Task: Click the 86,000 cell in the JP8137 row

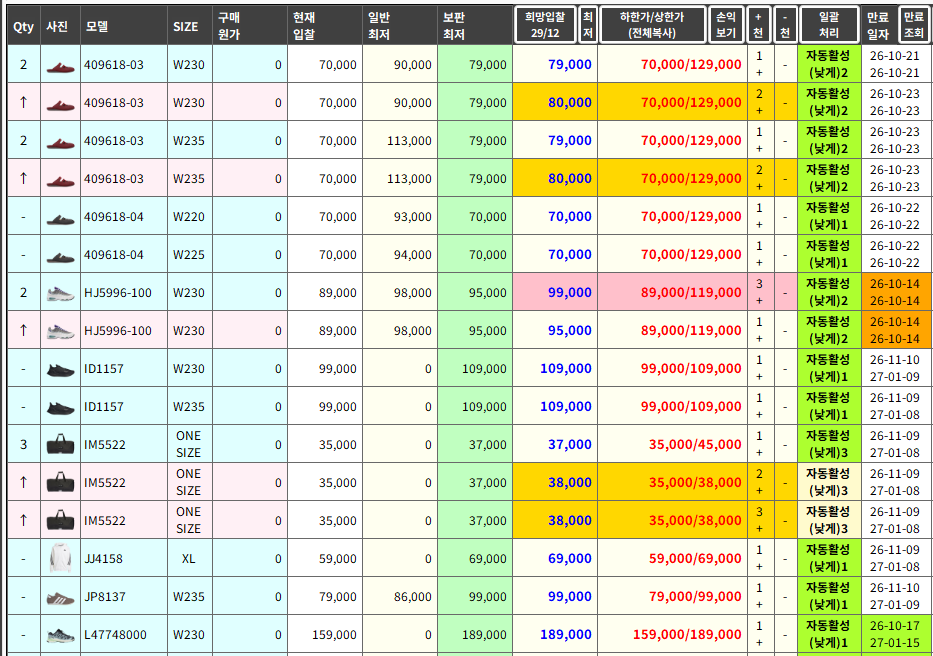Action: tap(400, 596)
